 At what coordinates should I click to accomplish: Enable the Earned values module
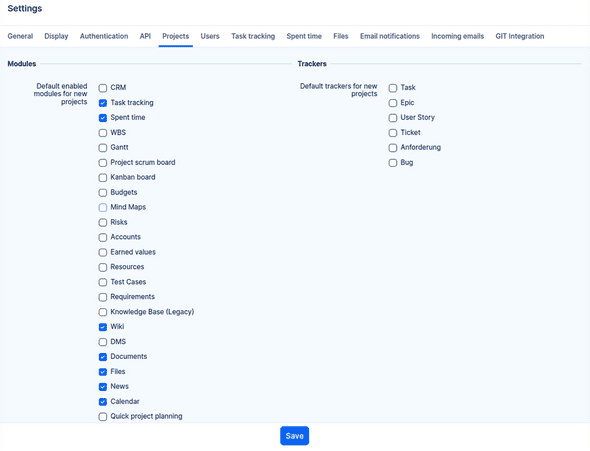103,252
